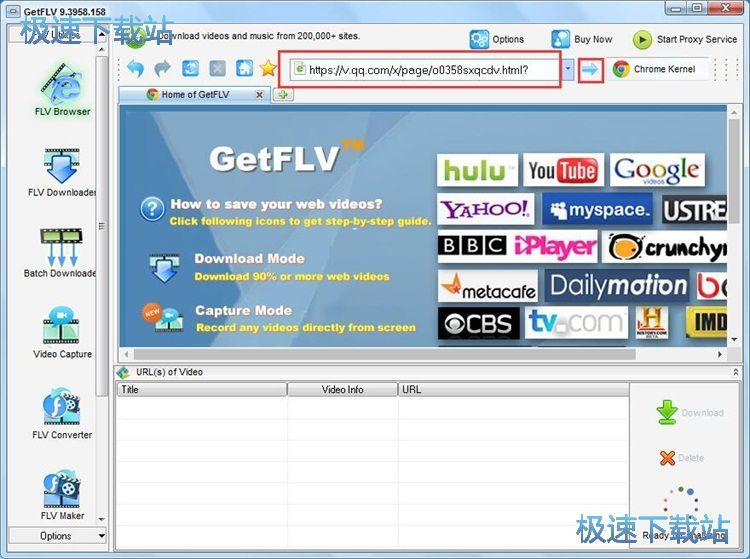Open the address bar URL history dropdown
Image resolution: width=750 pixels, height=559 pixels.
tap(568, 69)
